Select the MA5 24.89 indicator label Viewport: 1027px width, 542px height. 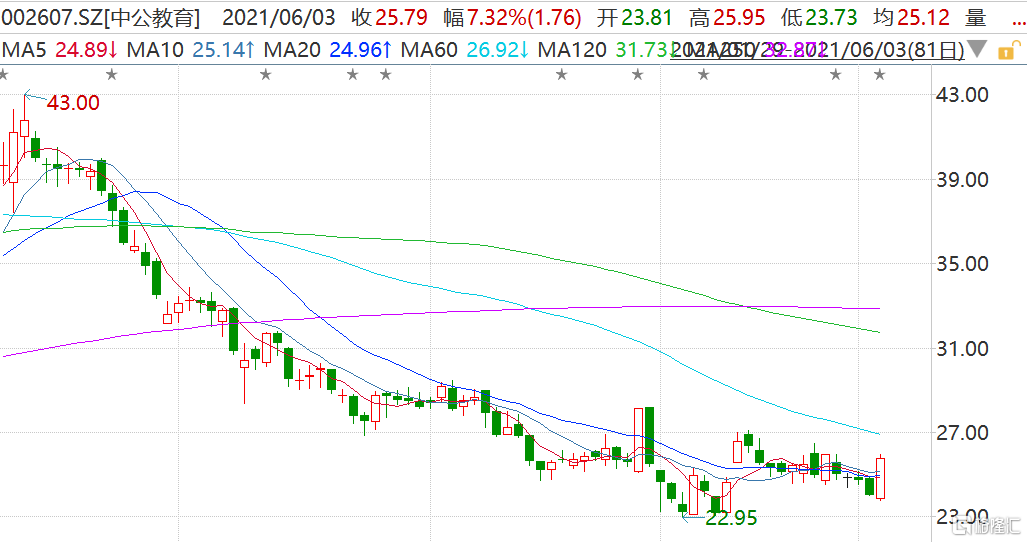60,50
